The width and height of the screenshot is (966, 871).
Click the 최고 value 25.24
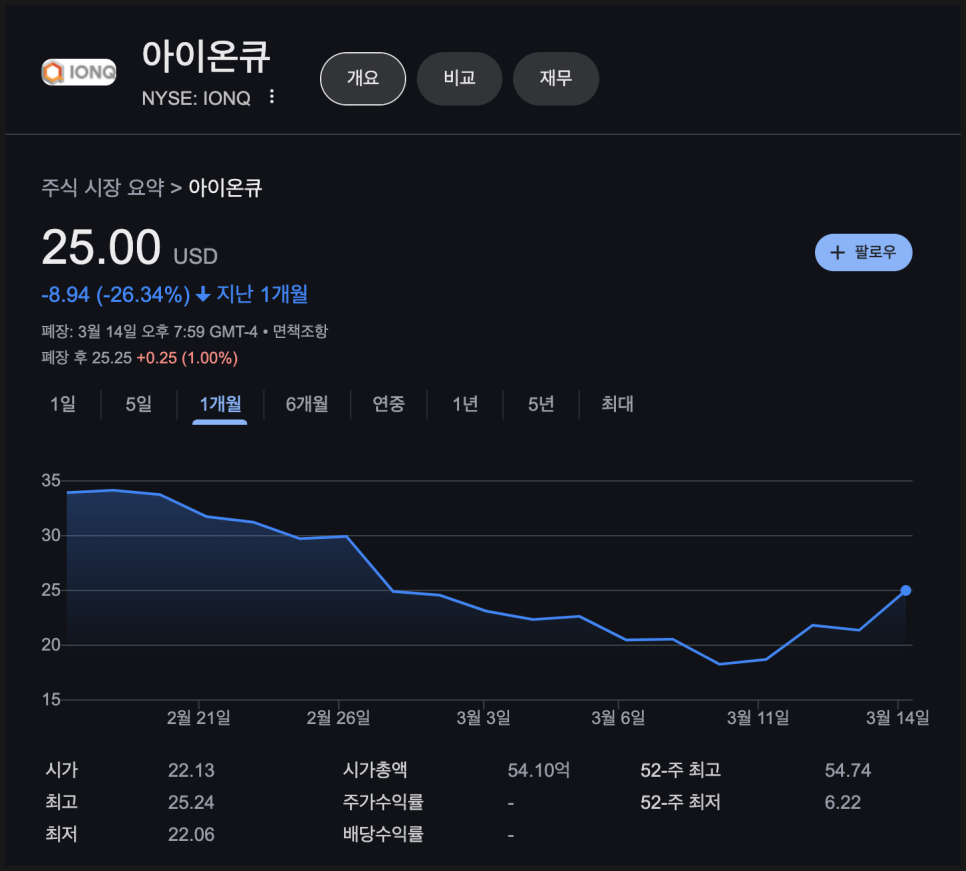(191, 802)
